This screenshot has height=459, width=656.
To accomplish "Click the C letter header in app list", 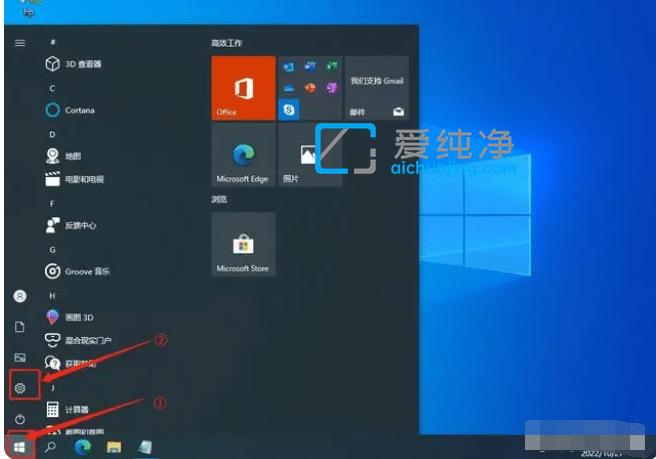I will tap(52, 88).
